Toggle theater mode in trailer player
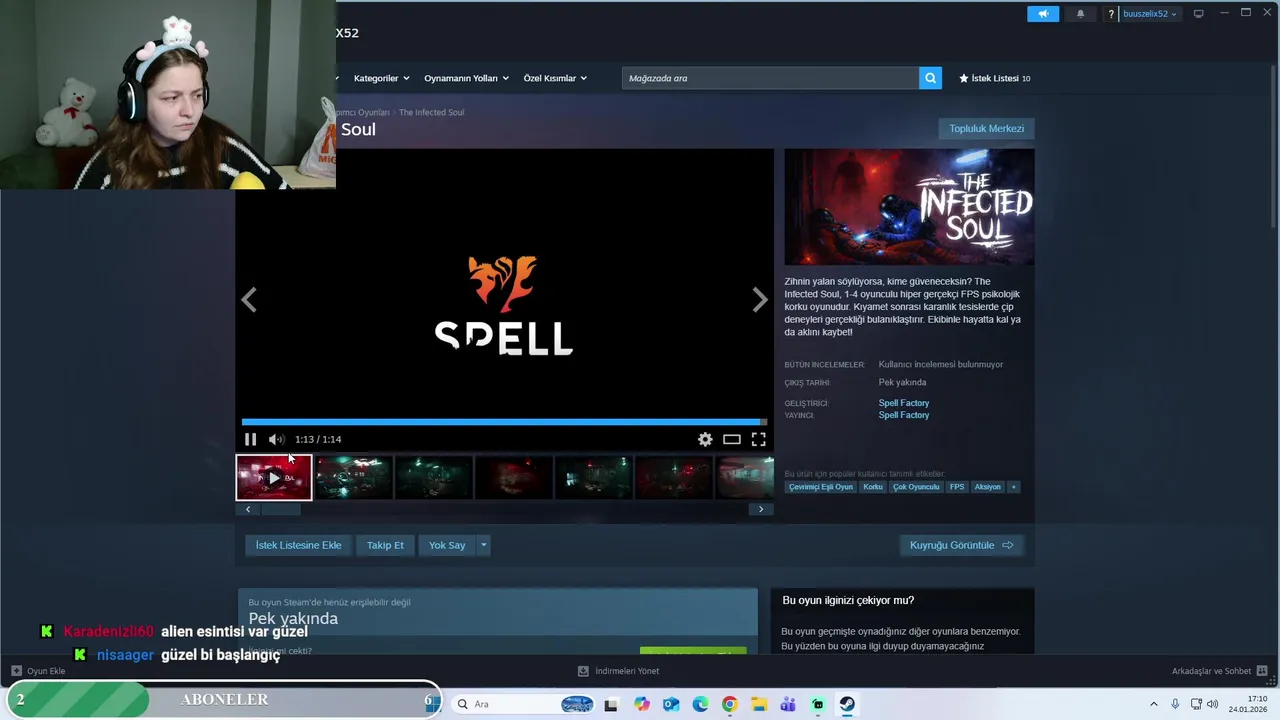This screenshot has width=1280, height=720. coord(732,439)
